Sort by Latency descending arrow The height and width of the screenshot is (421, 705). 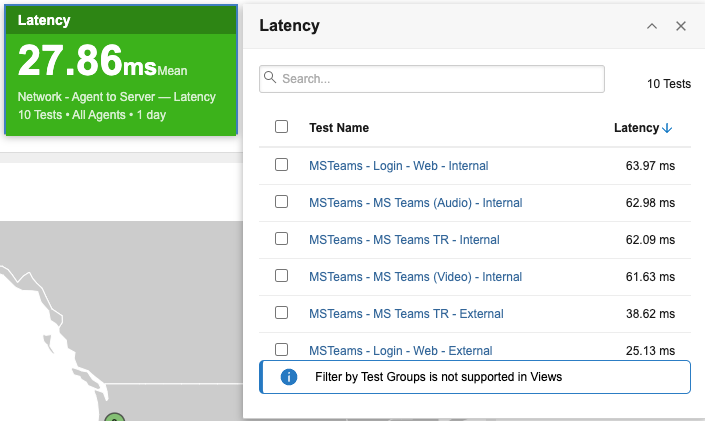click(667, 128)
